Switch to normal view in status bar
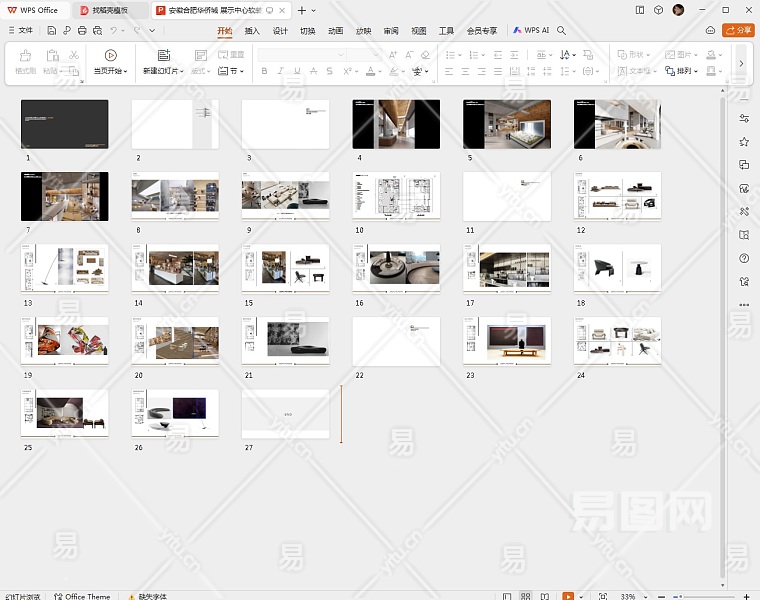Viewport: 760px width, 600px height. click(506, 596)
